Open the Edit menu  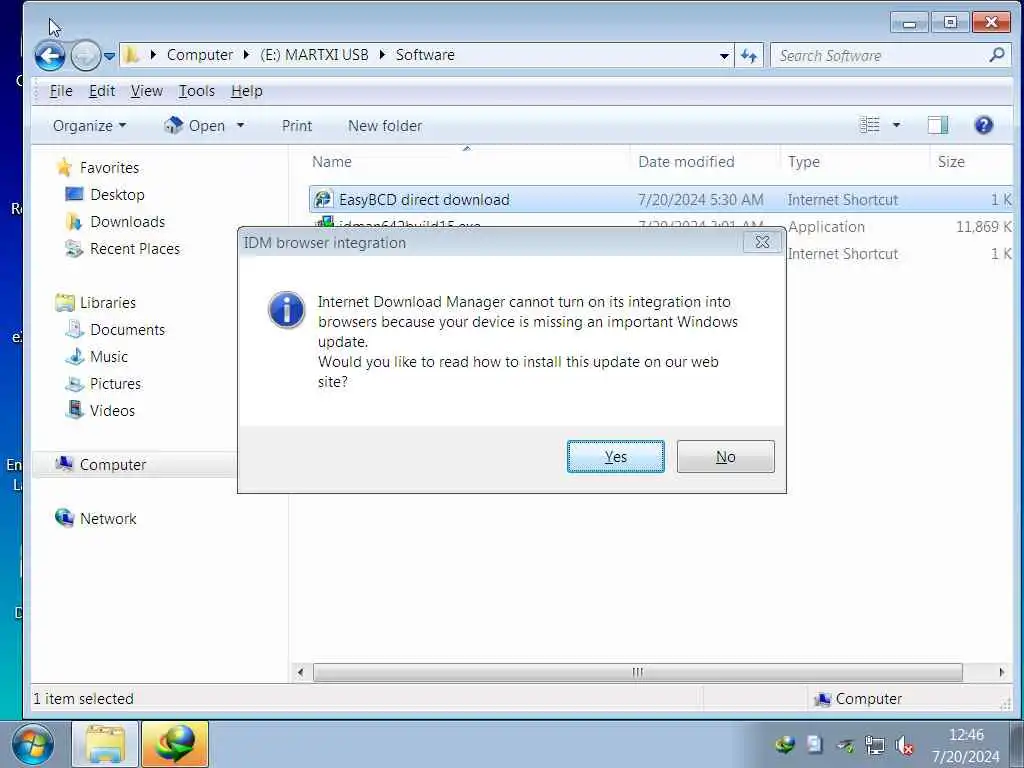point(102,91)
